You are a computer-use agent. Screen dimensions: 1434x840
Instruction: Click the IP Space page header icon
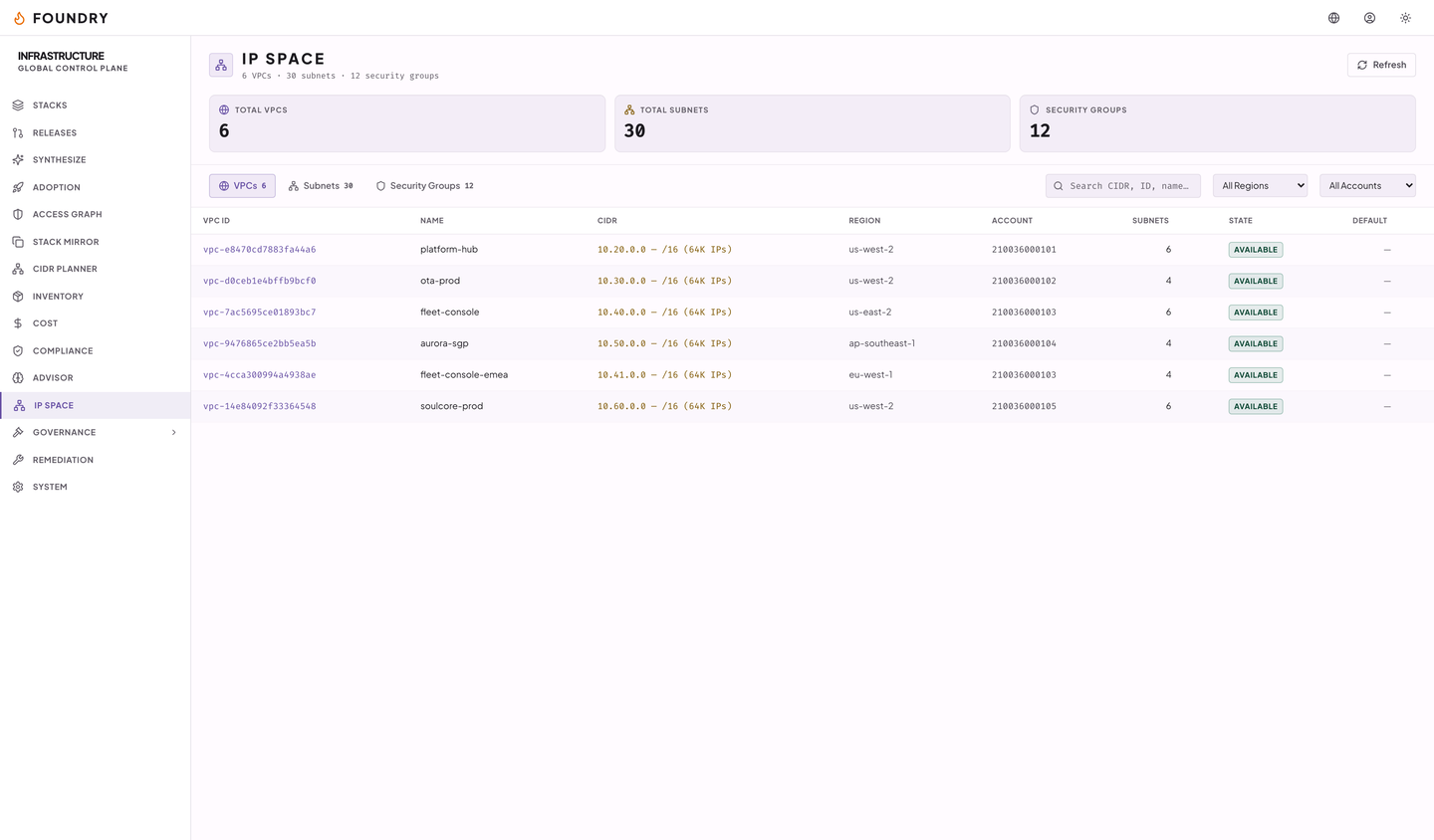point(221,65)
